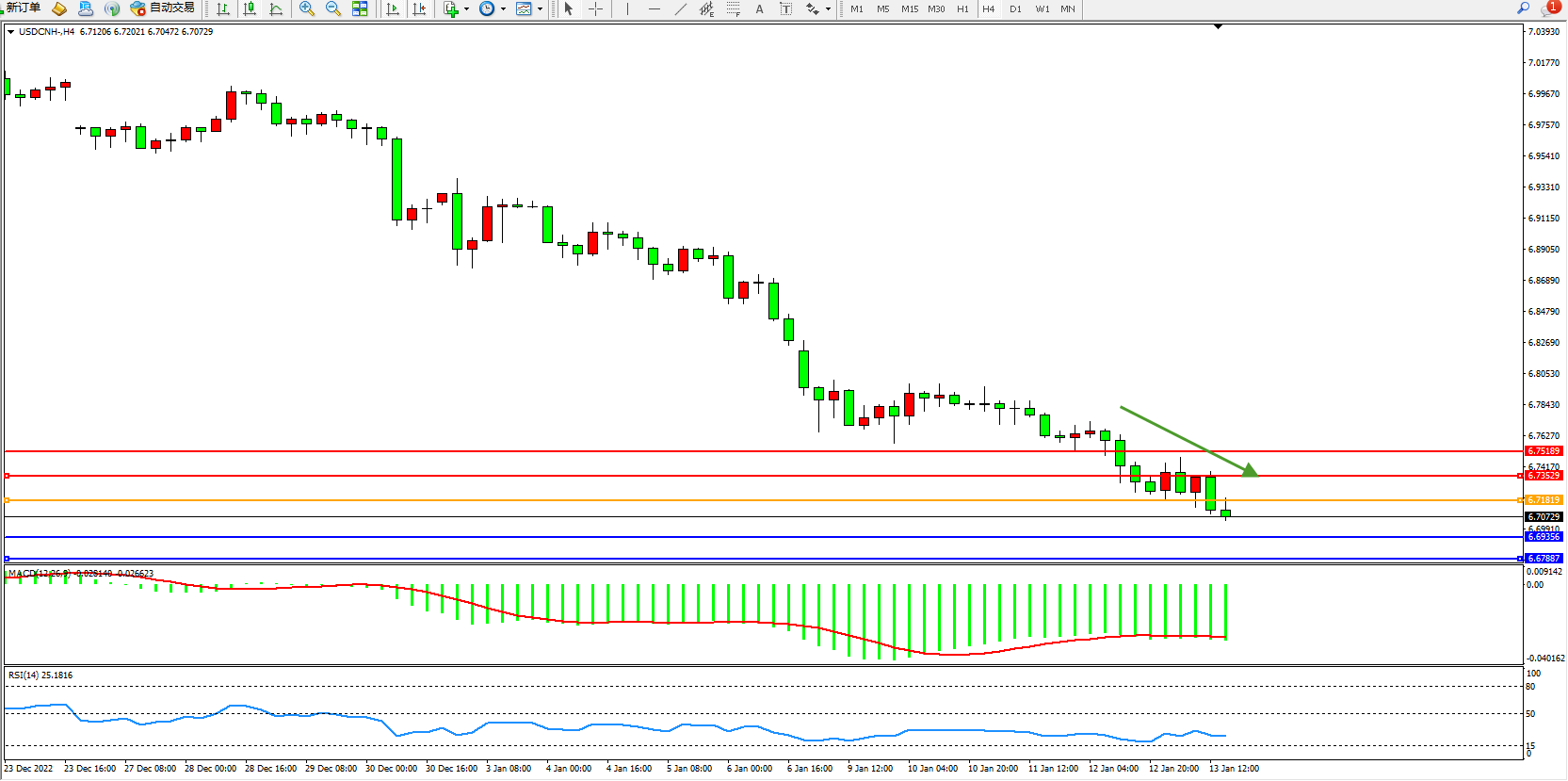1568x781 pixels.
Task: Select candlestick chart display icon
Action: pos(250,9)
